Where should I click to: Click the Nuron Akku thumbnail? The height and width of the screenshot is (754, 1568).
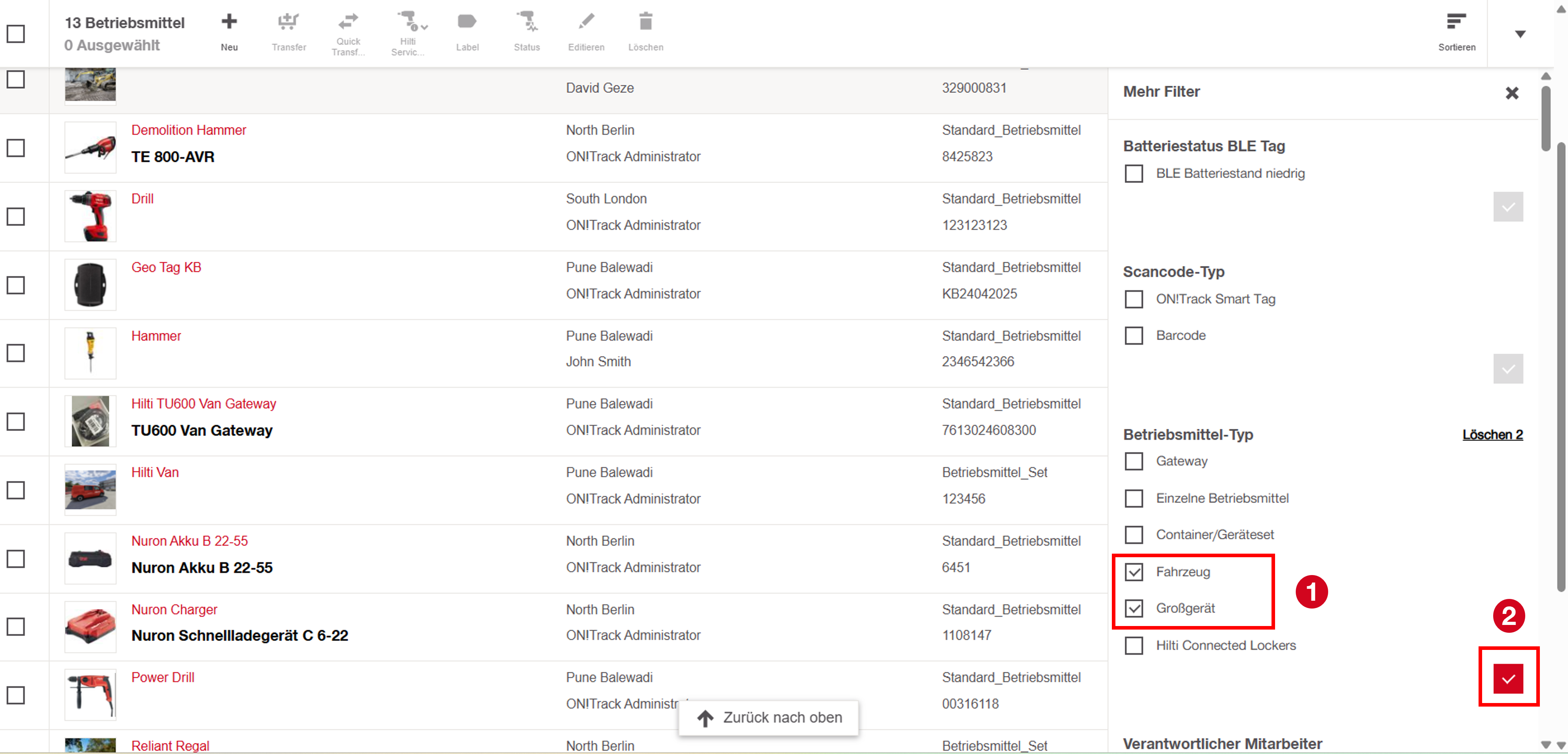coord(90,559)
